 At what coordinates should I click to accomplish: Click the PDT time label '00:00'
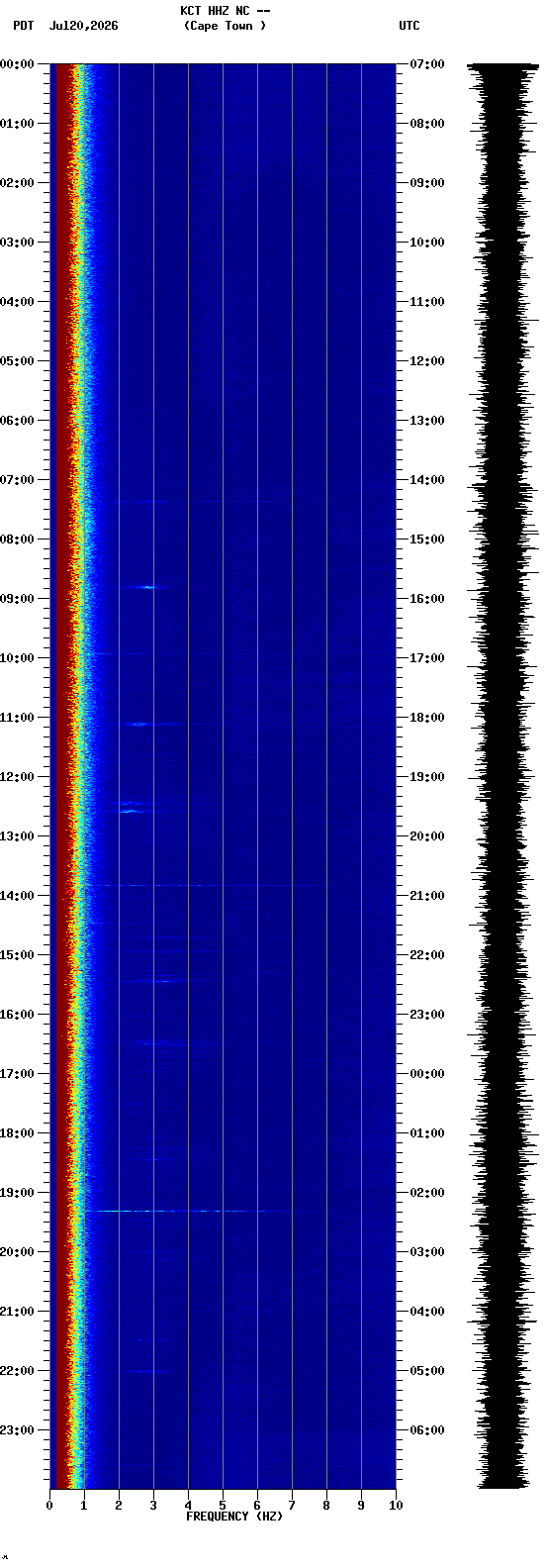click(17, 64)
